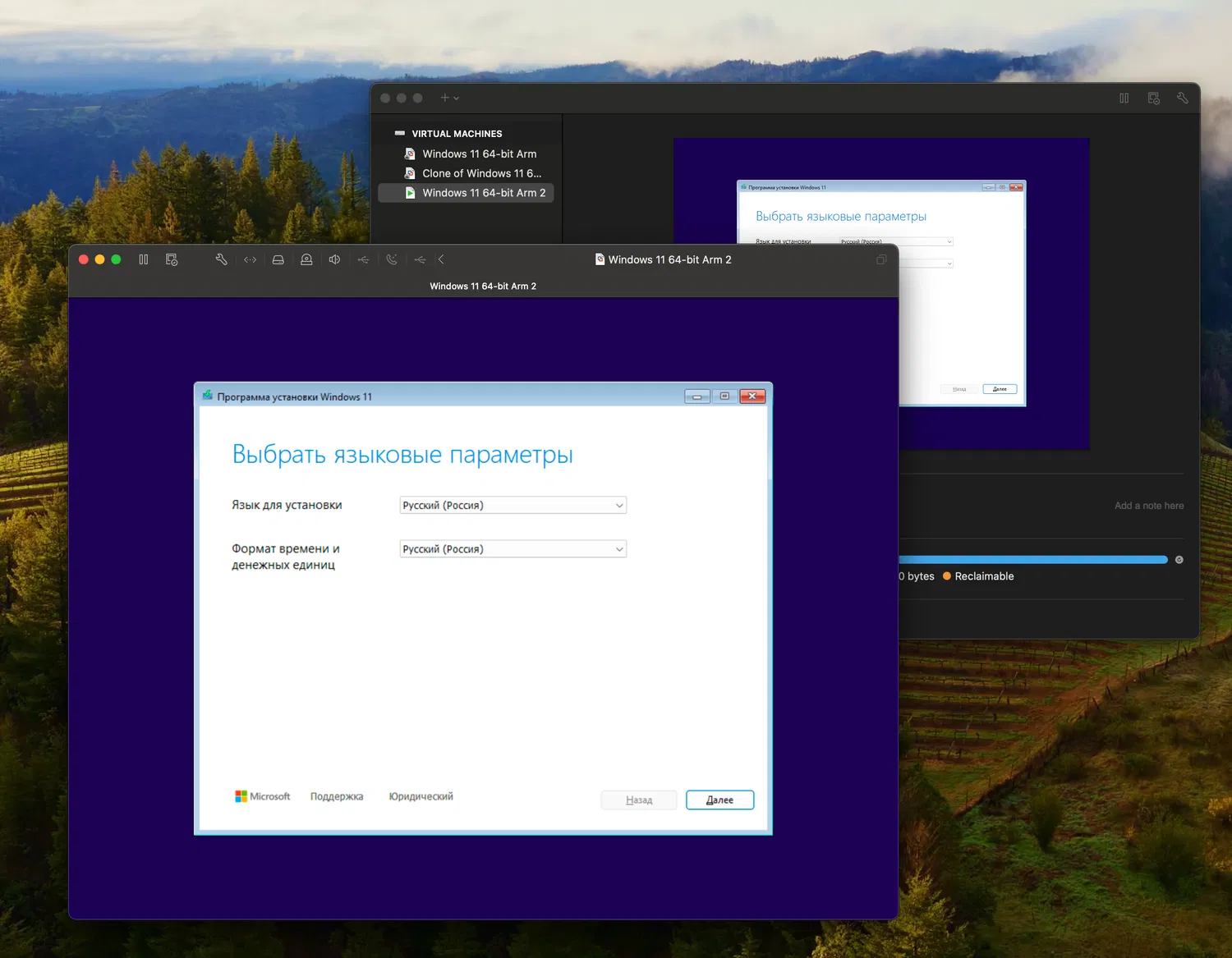Click the Выбрать языковые параметры heading

click(402, 455)
